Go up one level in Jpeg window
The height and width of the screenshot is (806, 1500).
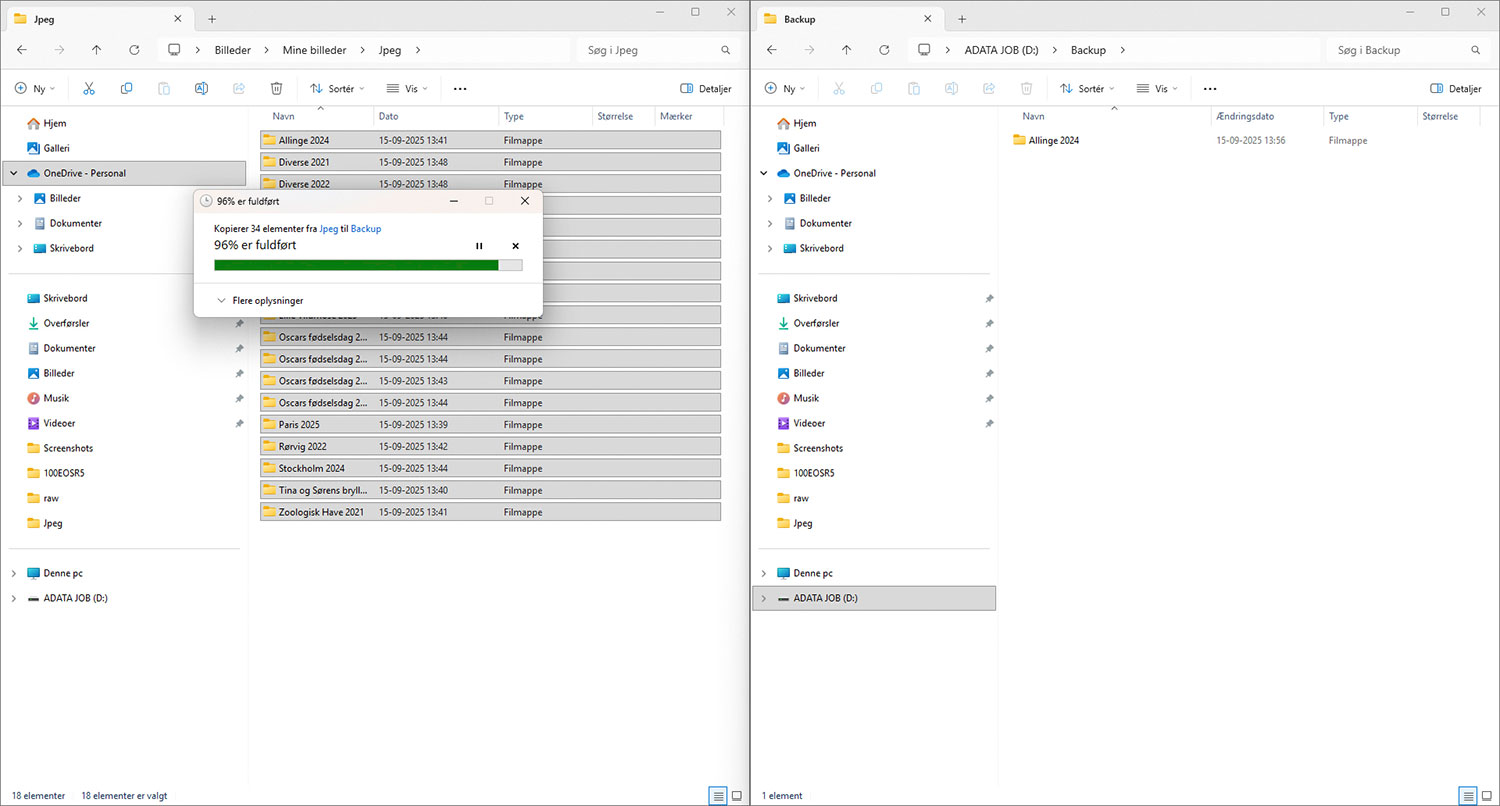(96, 50)
